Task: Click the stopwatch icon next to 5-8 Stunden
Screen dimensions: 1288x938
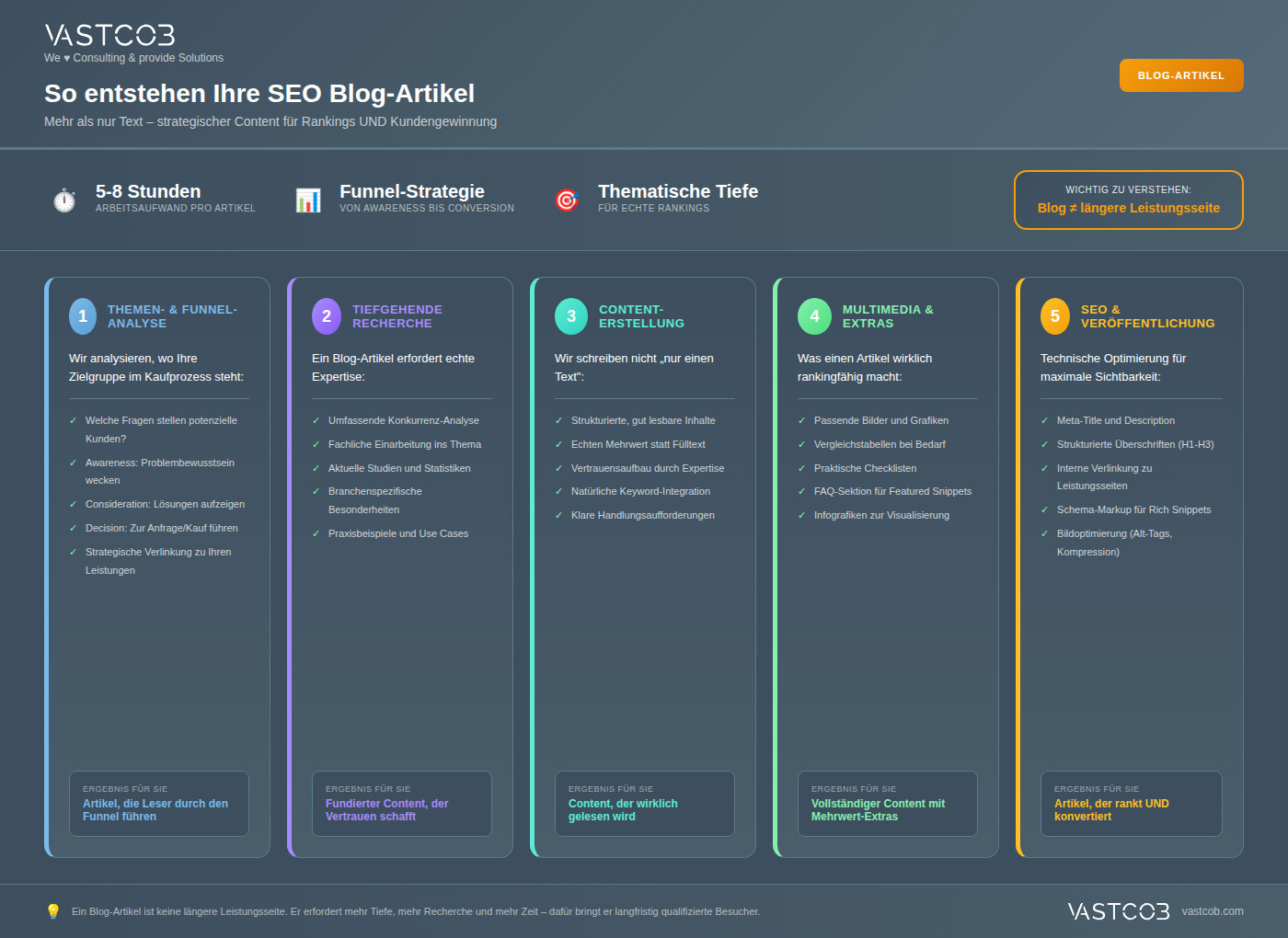Action: point(63,200)
